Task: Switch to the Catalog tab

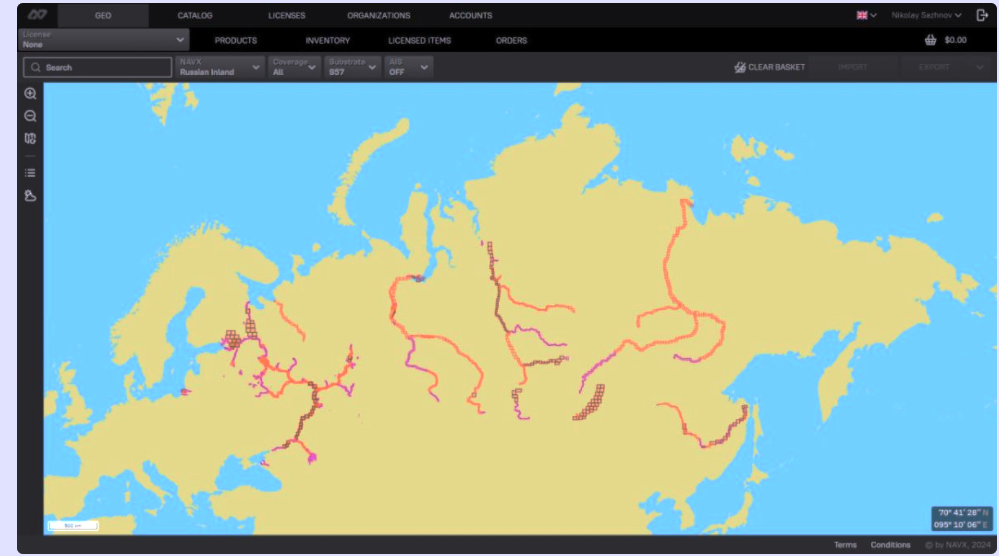Action: click(x=195, y=16)
